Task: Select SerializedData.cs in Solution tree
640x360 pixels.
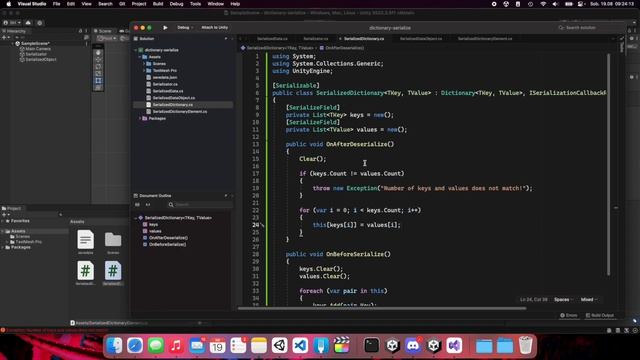Action: [168, 91]
